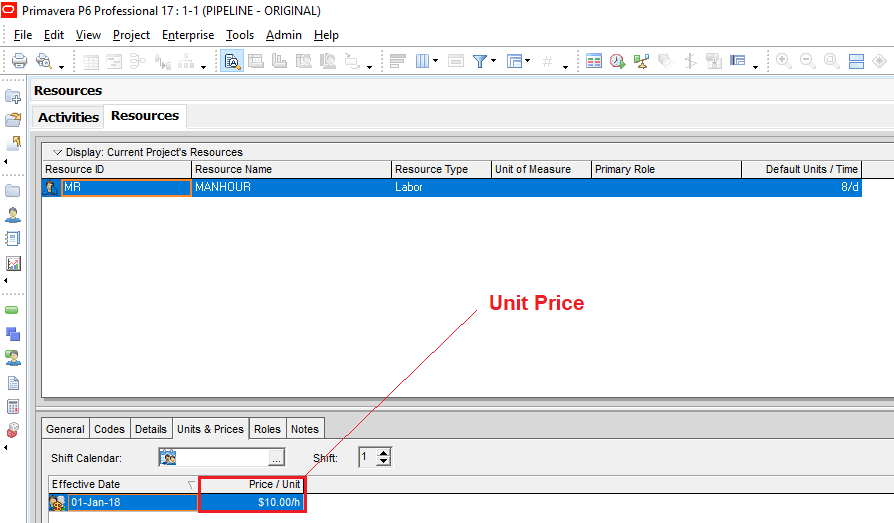This screenshot has height=523, width=894.
Task: Open the Reports notebook sidebar icon
Action: point(13,238)
